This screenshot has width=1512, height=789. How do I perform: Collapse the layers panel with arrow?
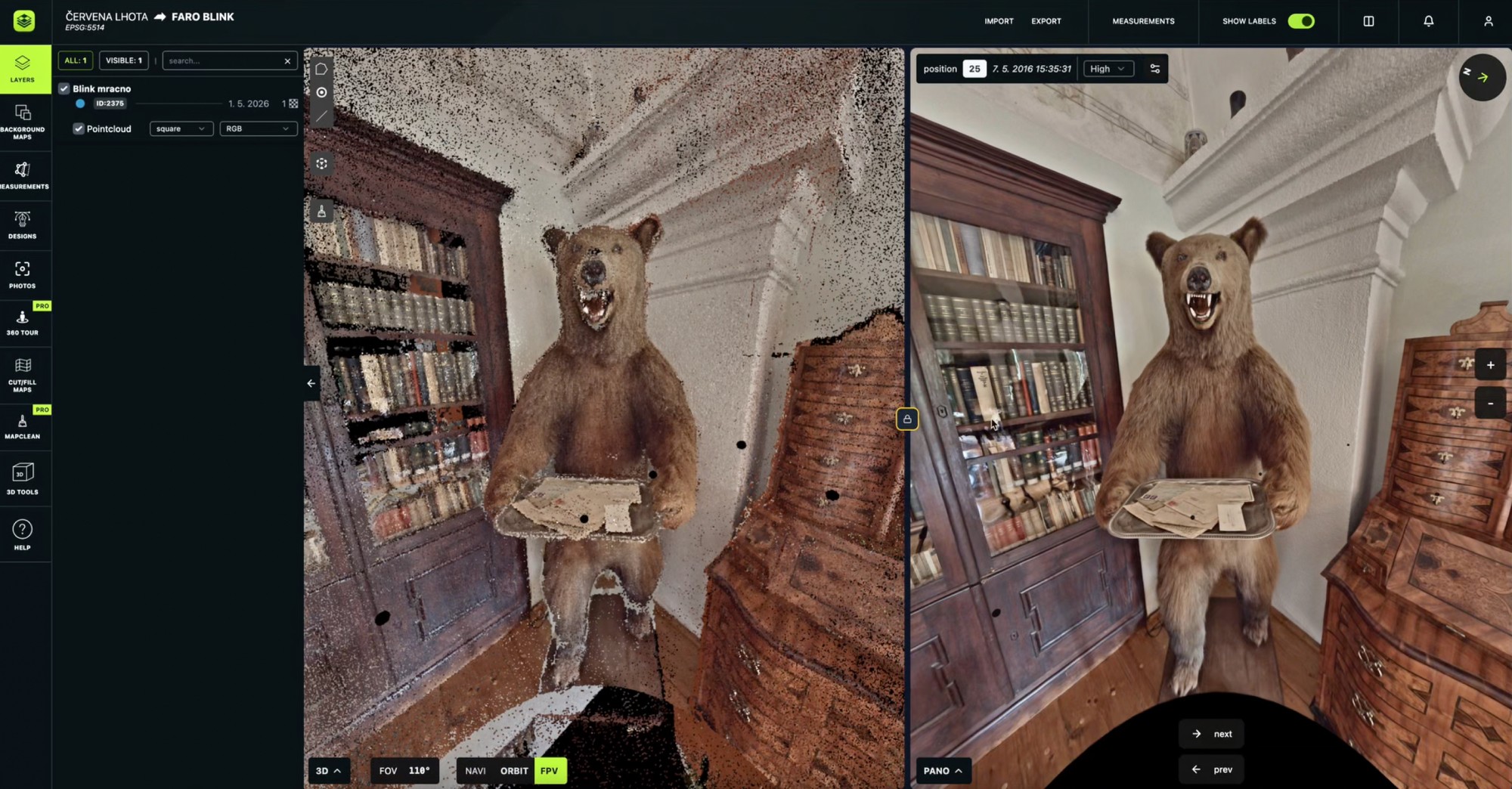tap(311, 383)
